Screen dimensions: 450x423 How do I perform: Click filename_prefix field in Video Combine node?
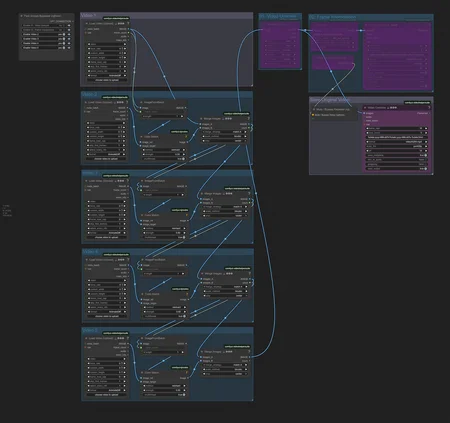click(x=397, y=137)
